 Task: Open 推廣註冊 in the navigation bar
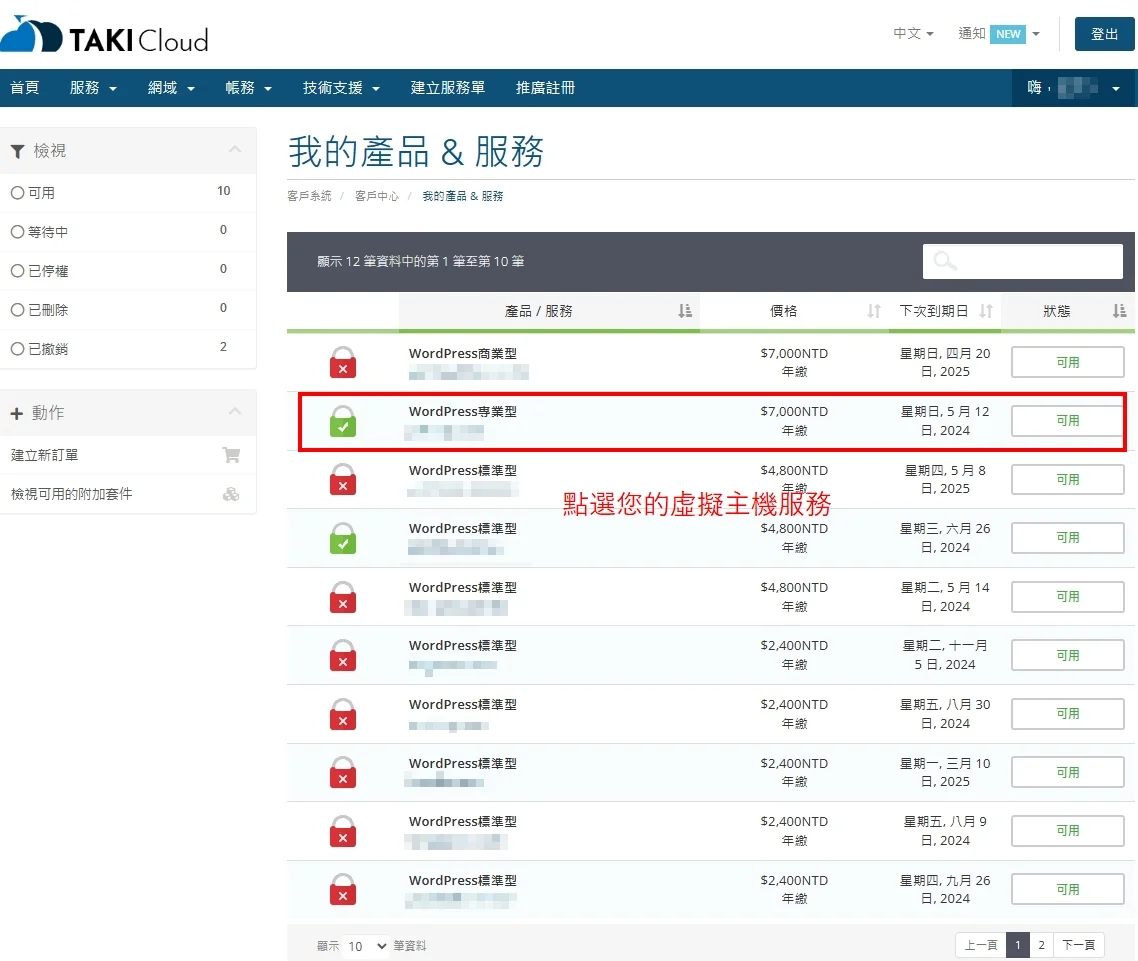pyautogui.click(x=545, y=88)
